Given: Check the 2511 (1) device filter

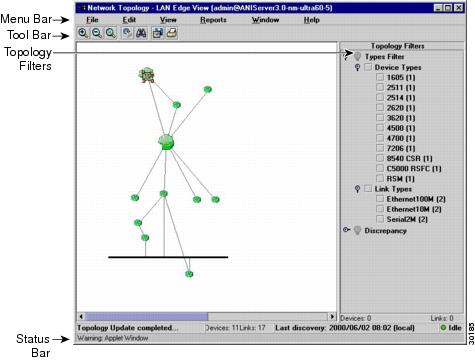Looking at the screenshot, I should coord(380,87).
